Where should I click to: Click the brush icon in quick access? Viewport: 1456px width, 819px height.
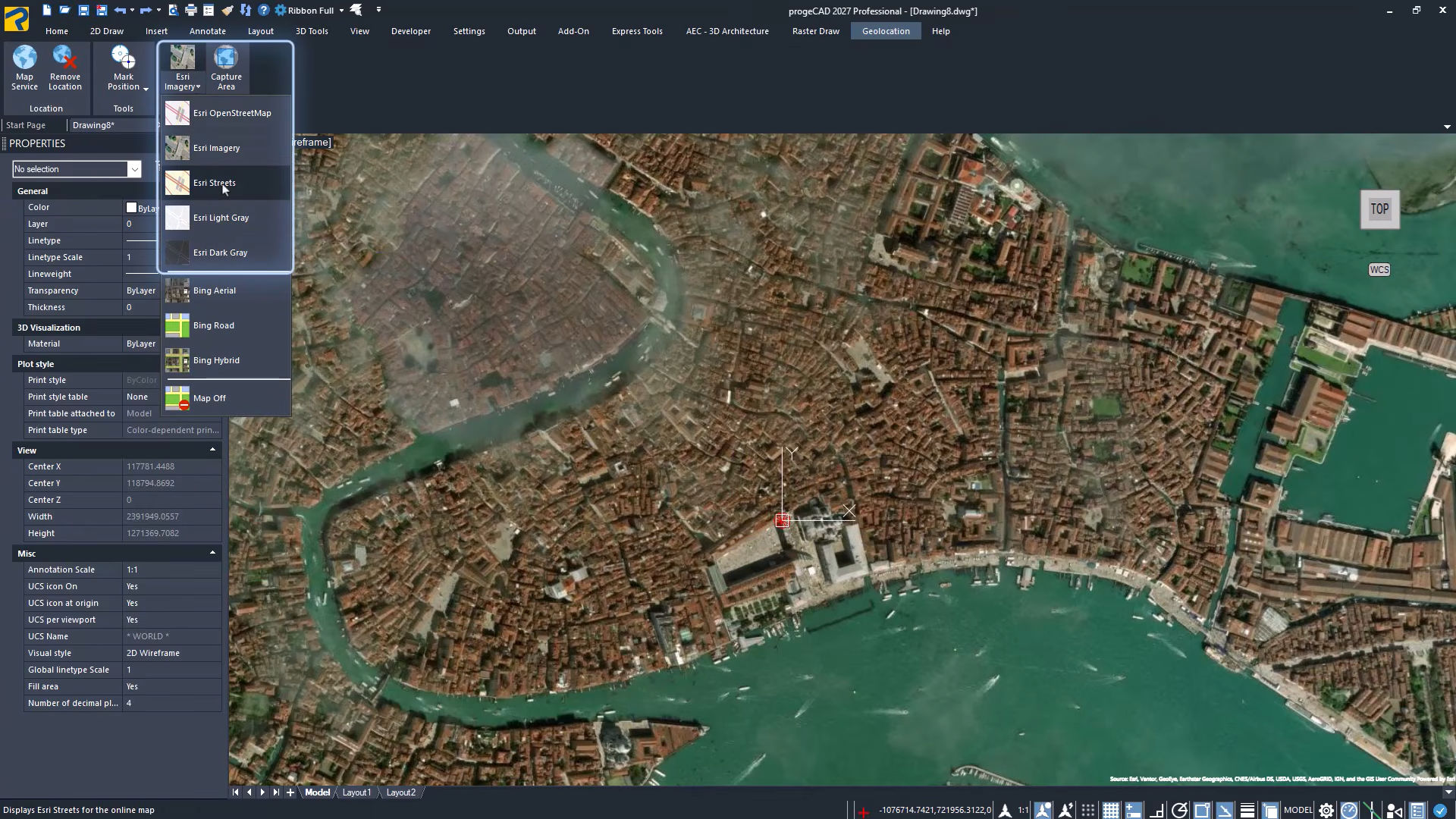click(x=227, y=11)
